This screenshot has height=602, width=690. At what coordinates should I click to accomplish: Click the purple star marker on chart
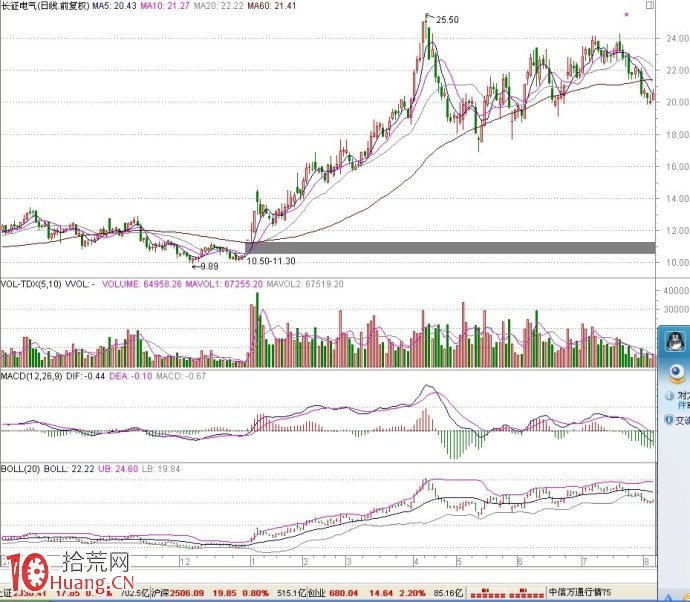tap(626, 15)
